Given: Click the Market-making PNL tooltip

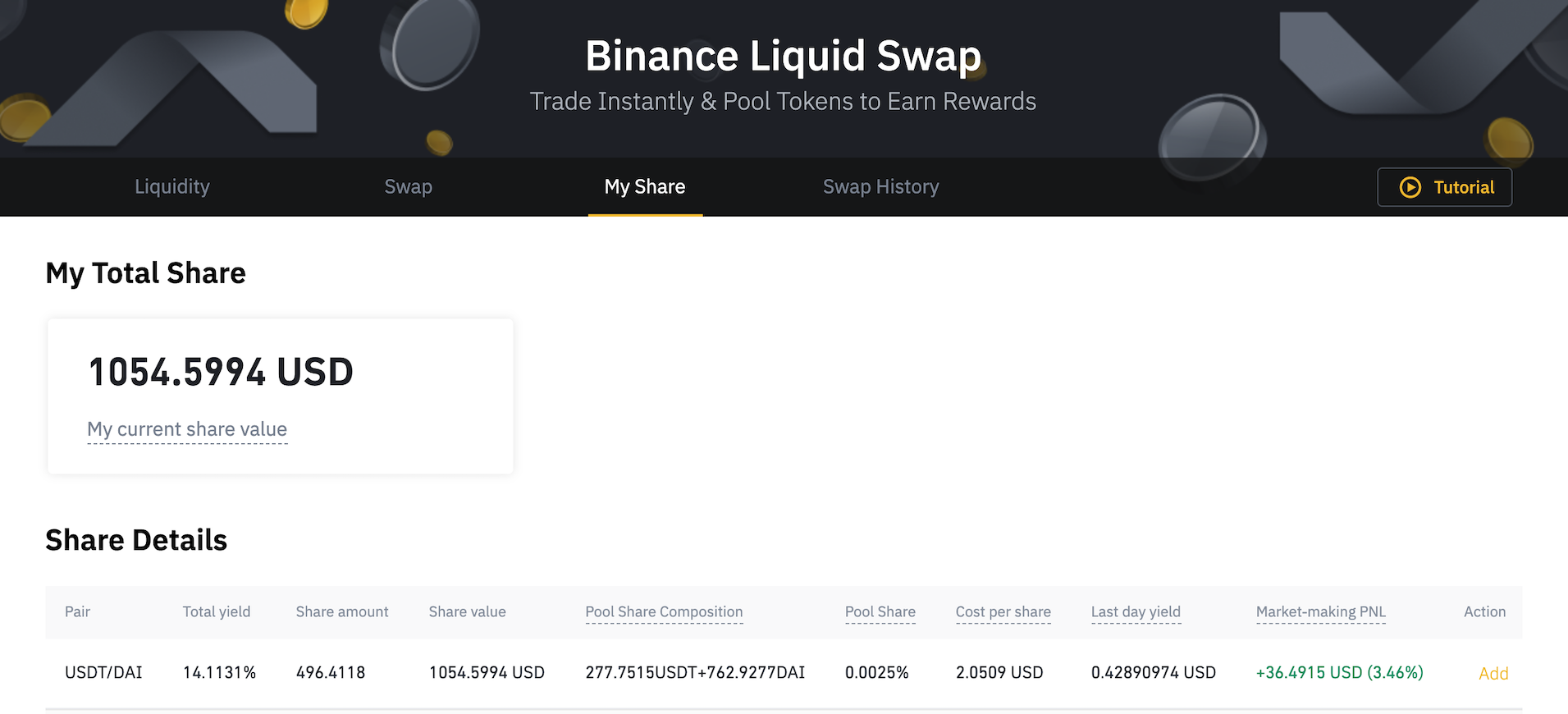Looking at the screenshot, I should pyautogui.click(x=1320, y=612).
